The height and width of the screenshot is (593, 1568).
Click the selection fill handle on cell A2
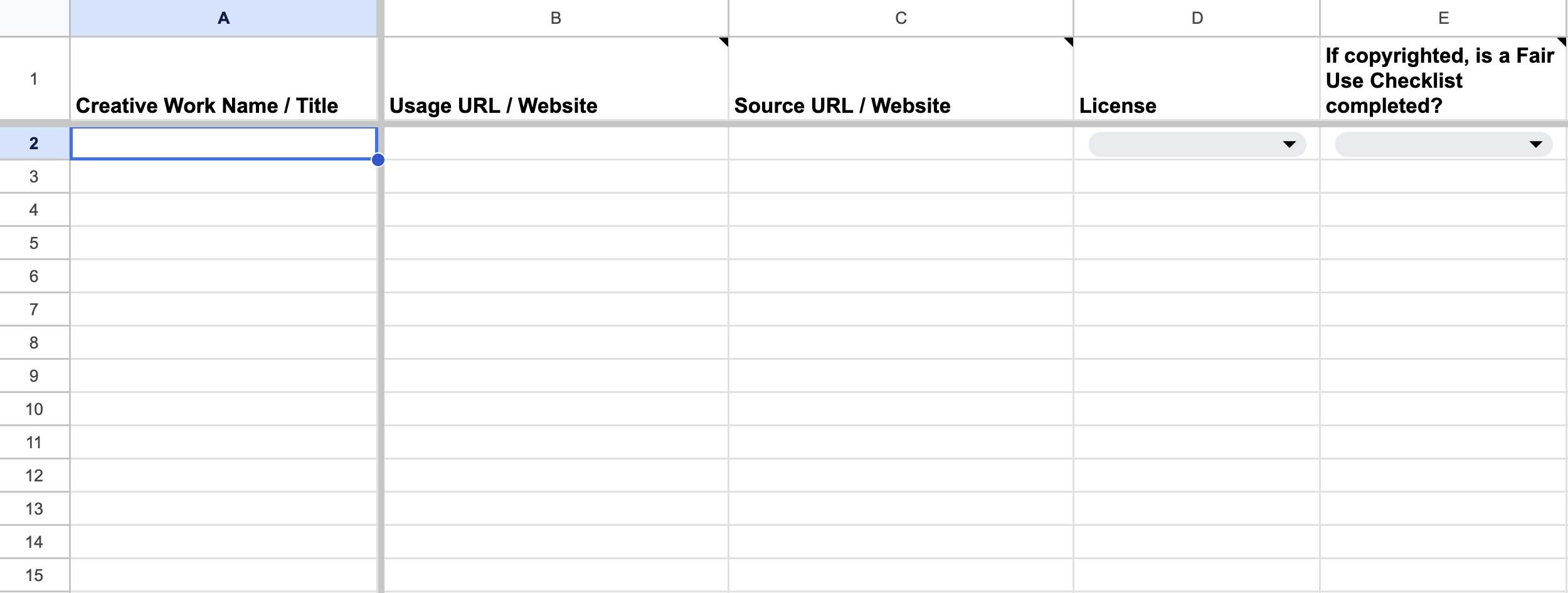tap(378, 160)
